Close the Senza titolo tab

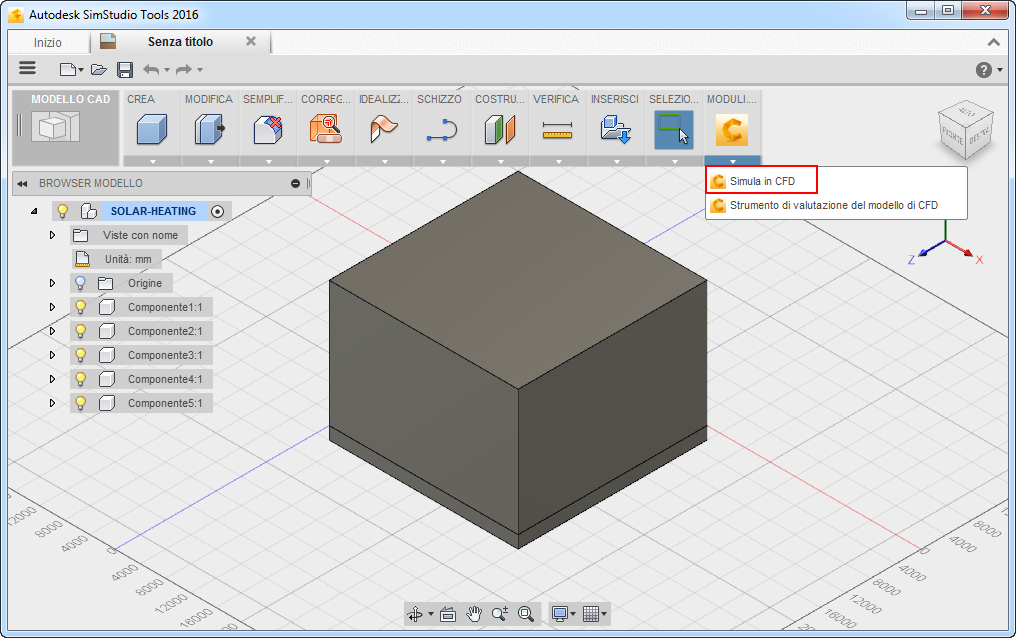[251, 41]
